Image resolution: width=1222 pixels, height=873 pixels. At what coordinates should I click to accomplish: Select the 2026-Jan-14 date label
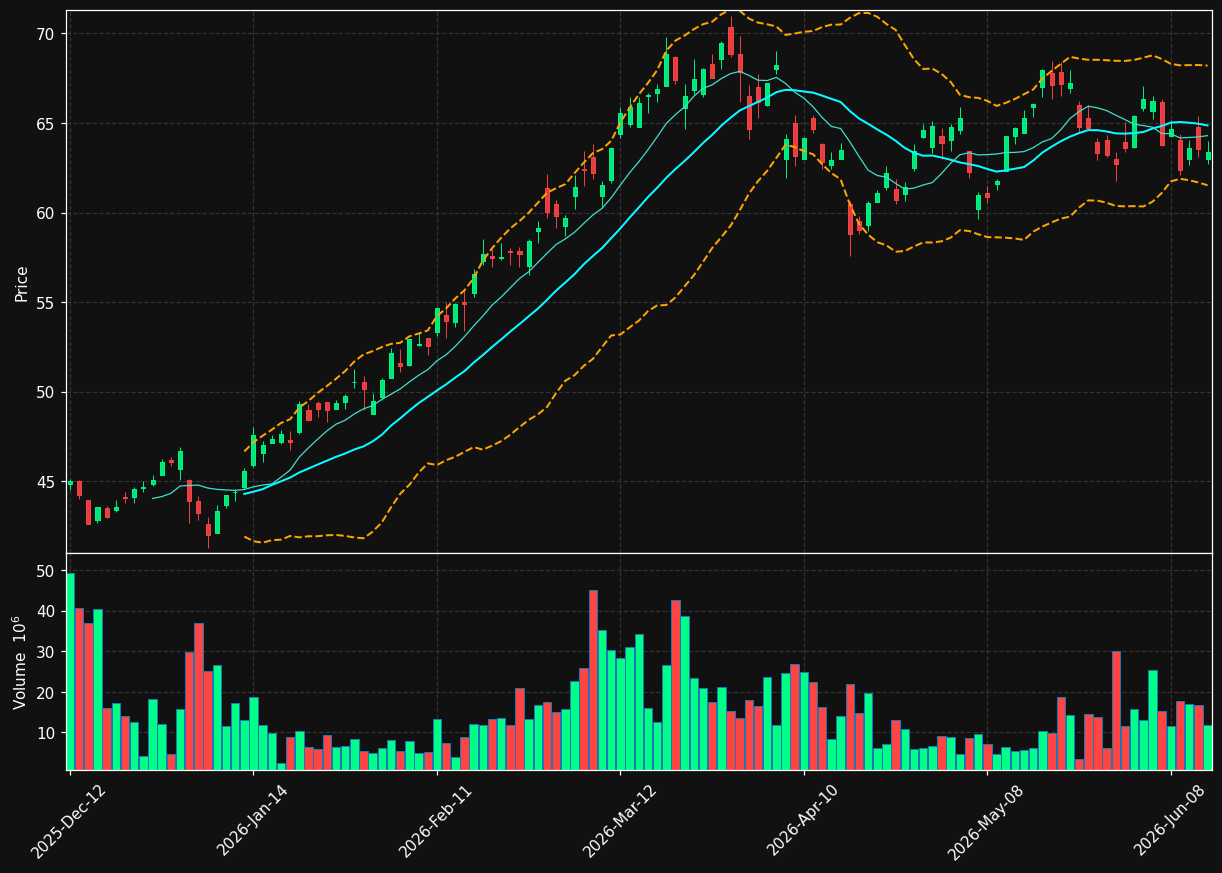pyautogui.click(x=253, y=821)
